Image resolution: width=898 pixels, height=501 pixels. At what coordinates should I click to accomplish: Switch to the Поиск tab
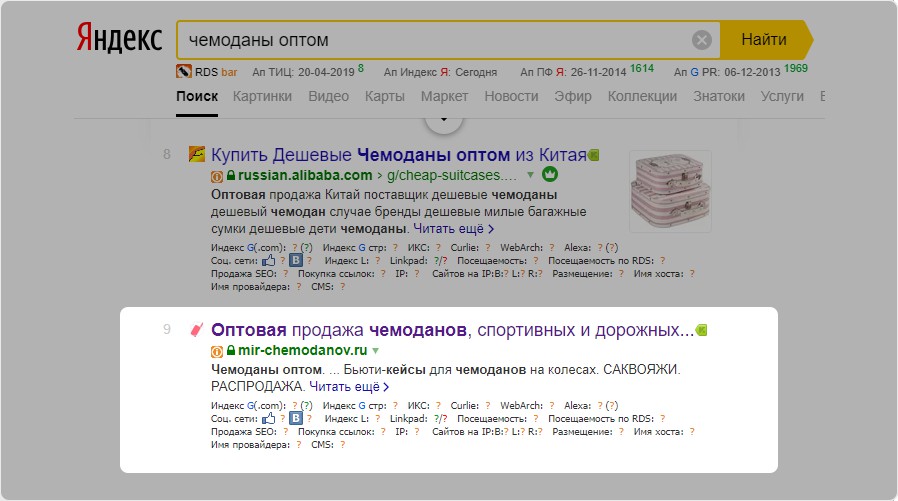click(x=197, y=96)
